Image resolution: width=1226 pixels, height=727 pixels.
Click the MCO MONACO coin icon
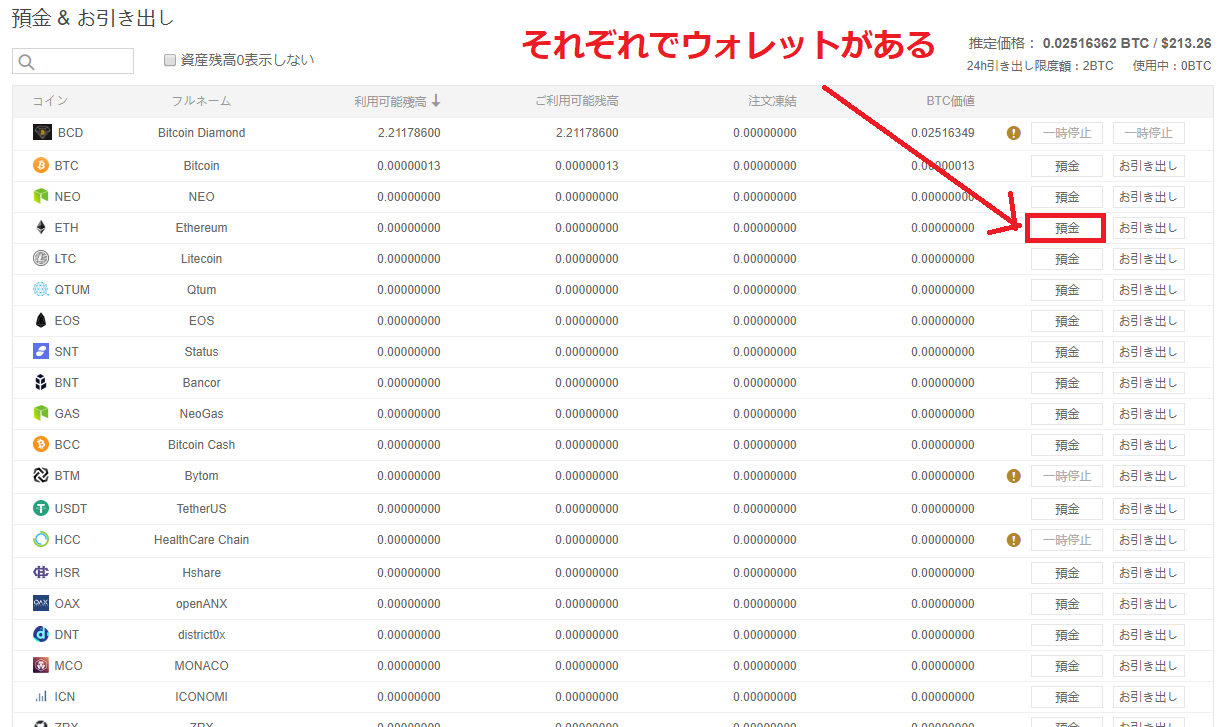tap(41, 666)
